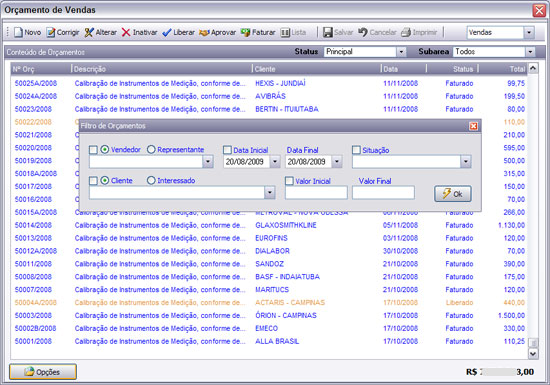Tick the Situação checkbox
Image resolution: width=550 pixels, height=385 pixels.
click(x=356, y=150)
